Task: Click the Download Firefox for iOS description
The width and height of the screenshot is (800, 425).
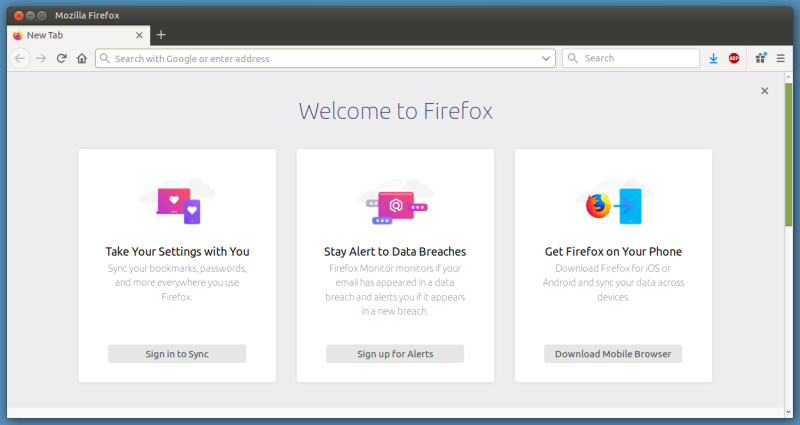Action: click(x=613, y=282)
